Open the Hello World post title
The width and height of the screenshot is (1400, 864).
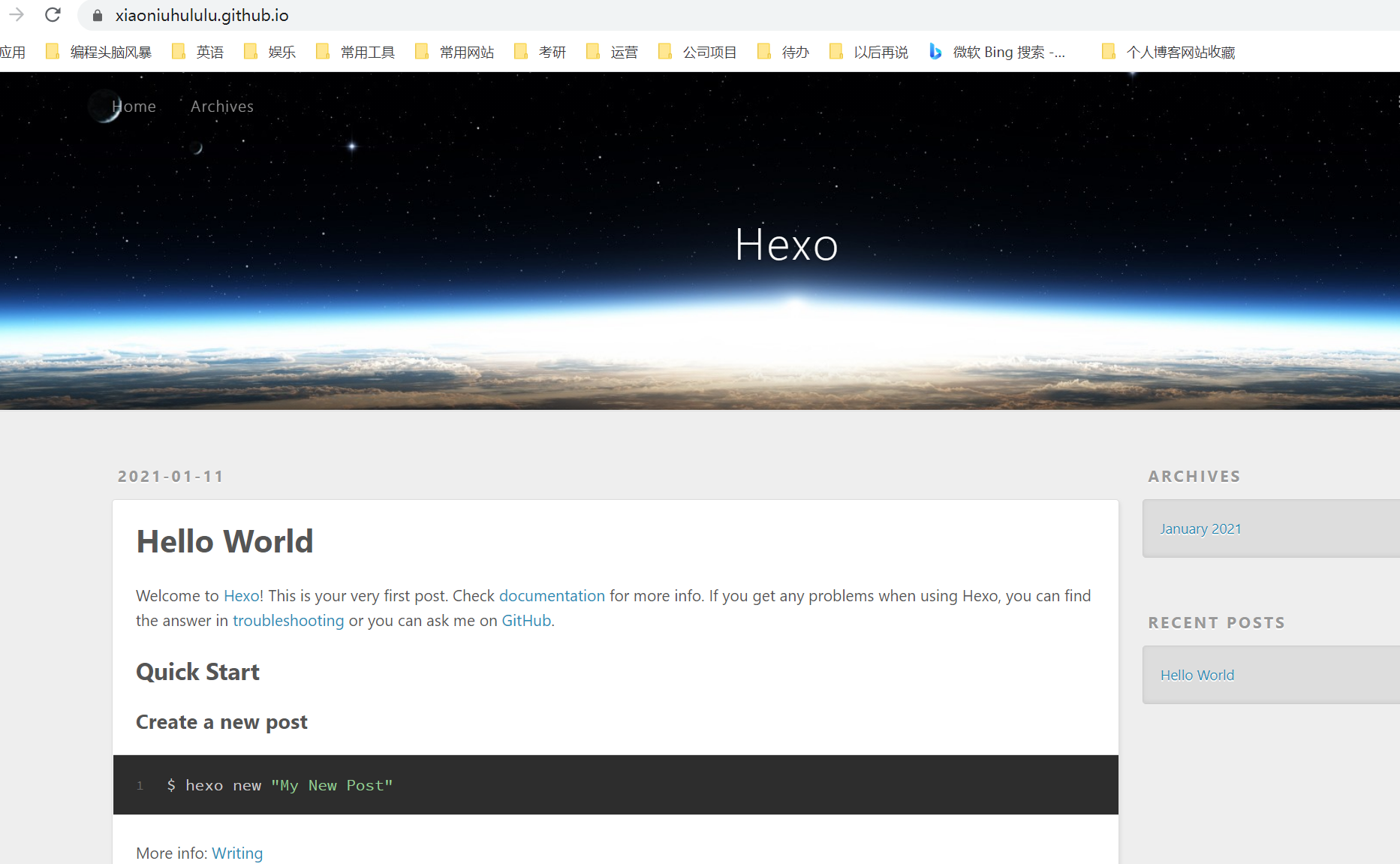pos(224,541)
